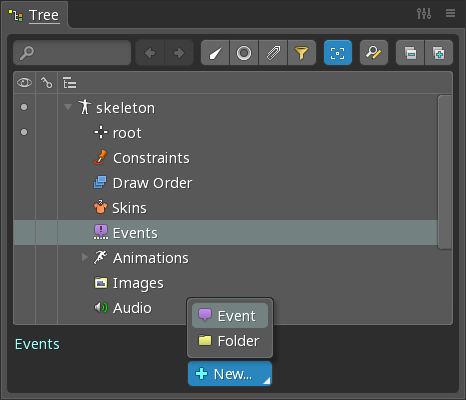This screenshot has width=466, height=400.
Task: Toggle the bones filter icon
Action: (x=215, y=53)
